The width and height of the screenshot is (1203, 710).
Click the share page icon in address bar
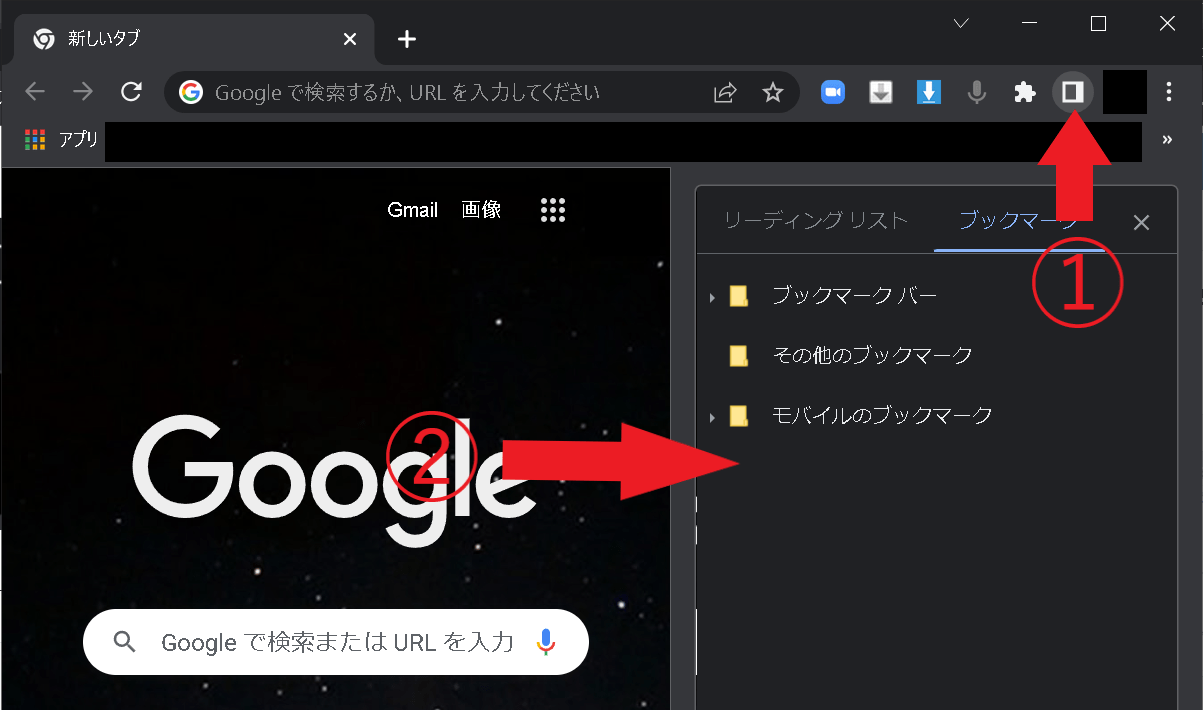(x=725, y=93)
